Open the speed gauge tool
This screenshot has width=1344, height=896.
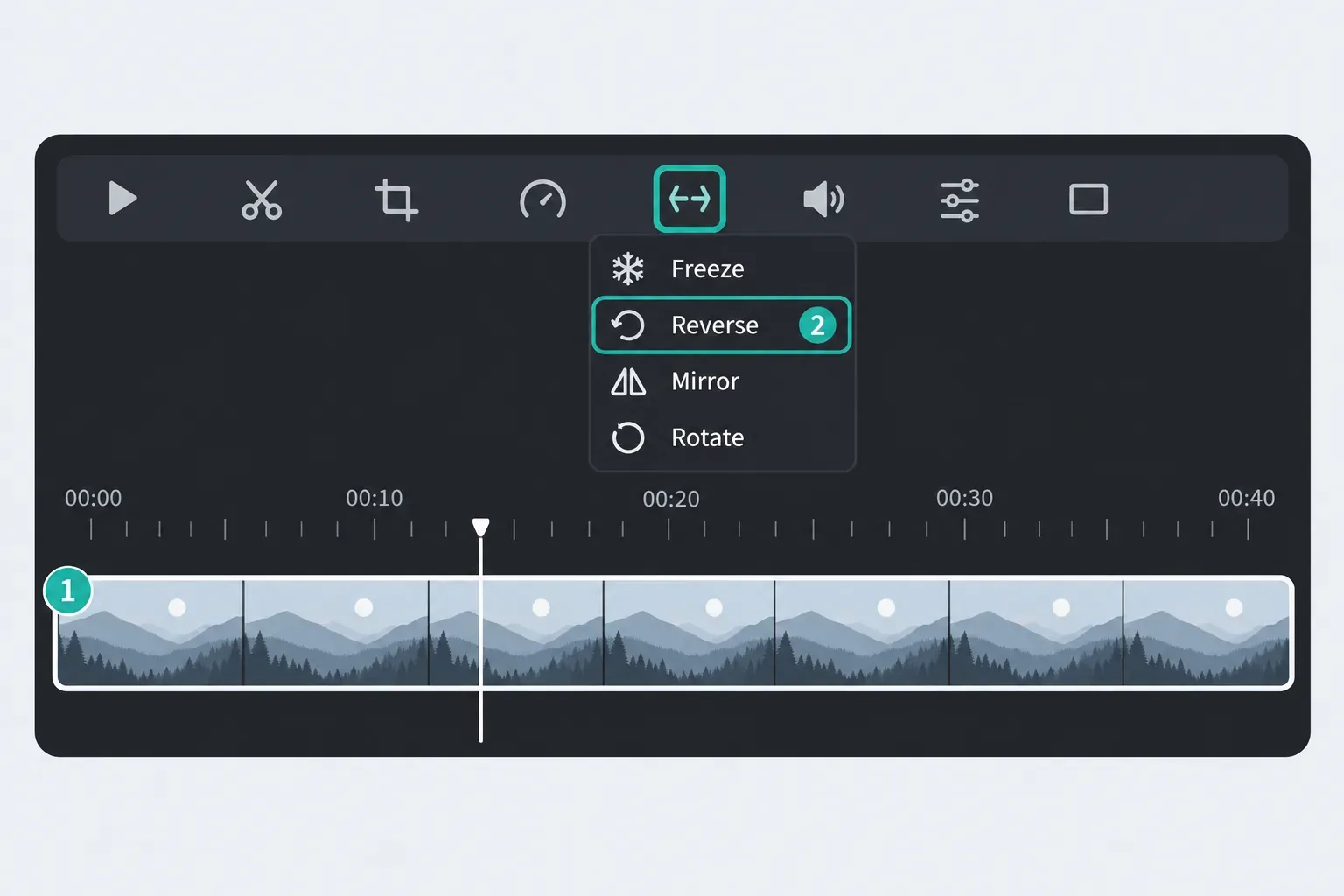point(542,199)
